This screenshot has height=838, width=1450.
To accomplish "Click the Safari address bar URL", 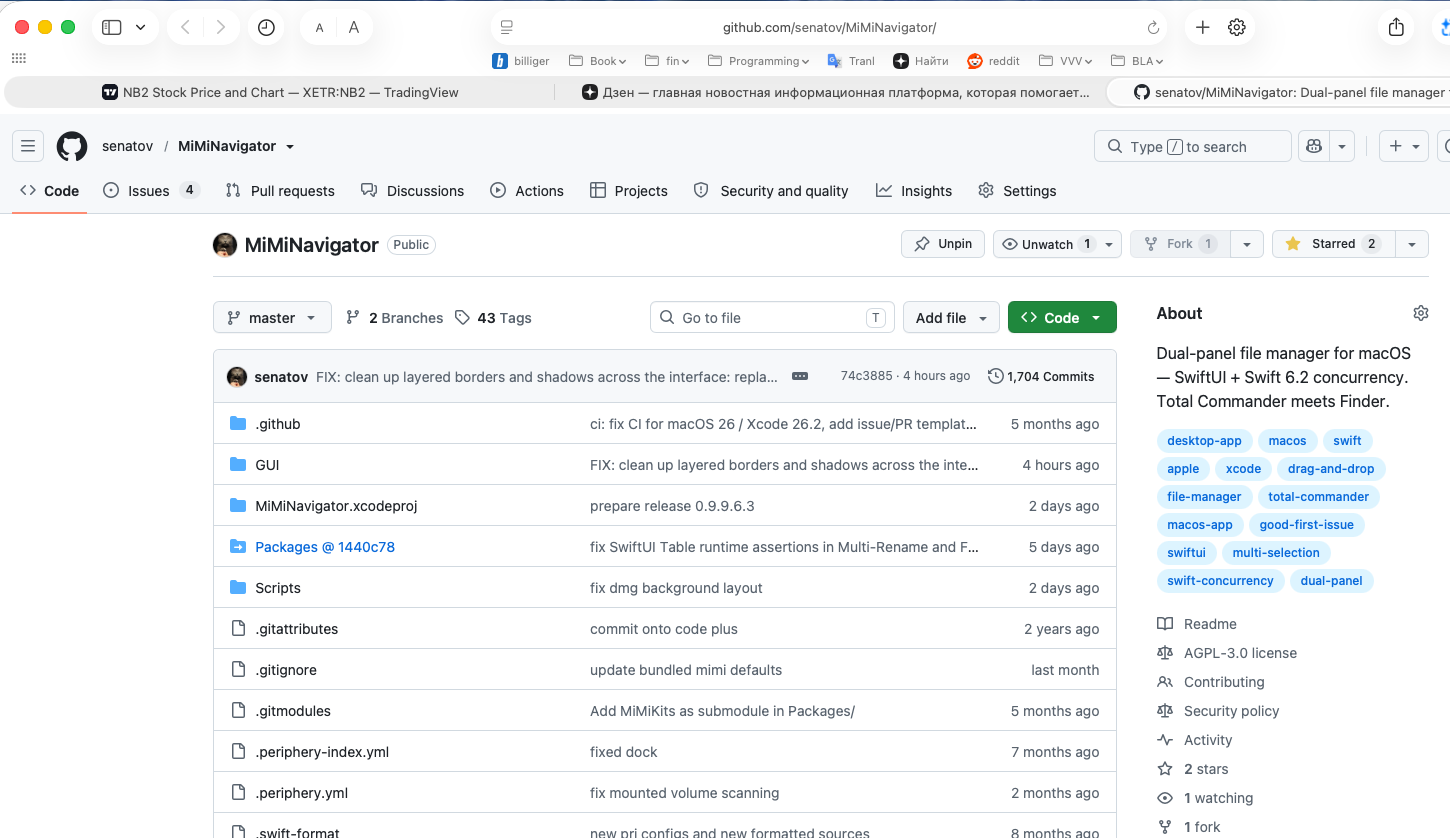I will [830, 28].
